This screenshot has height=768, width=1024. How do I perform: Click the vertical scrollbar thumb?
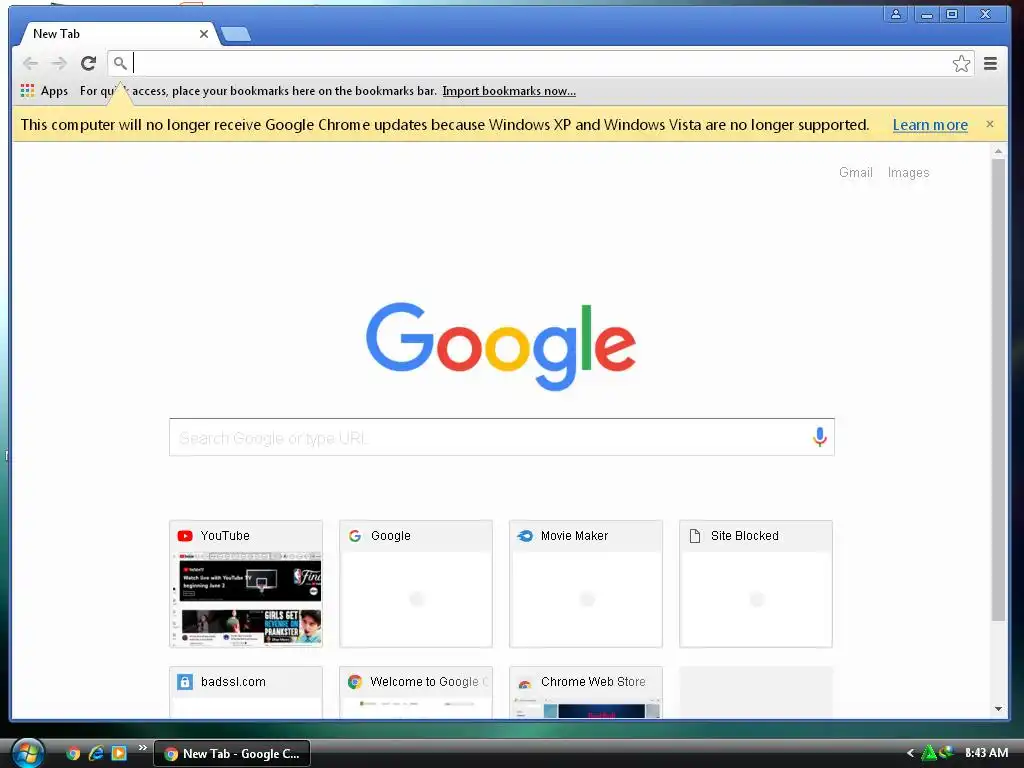click(x=998, y=390)
